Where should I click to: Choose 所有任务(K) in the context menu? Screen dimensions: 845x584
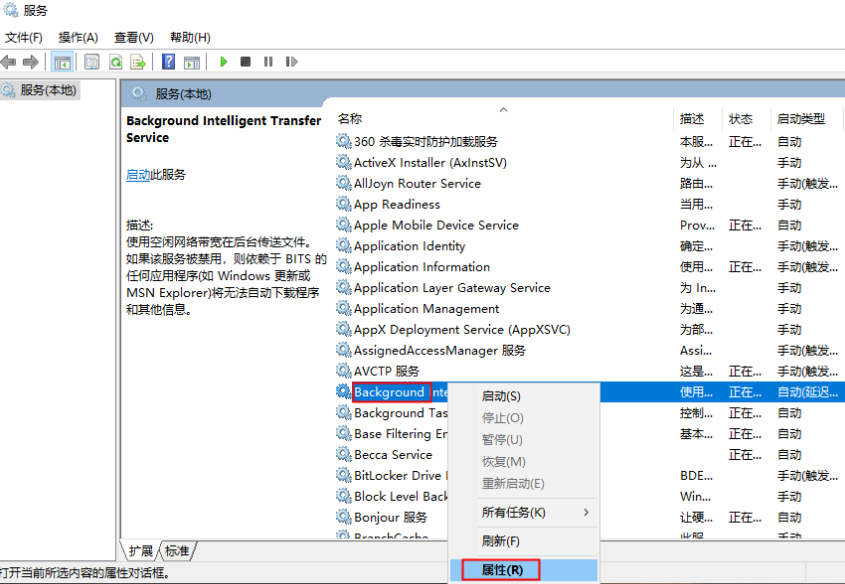[514, 512]
